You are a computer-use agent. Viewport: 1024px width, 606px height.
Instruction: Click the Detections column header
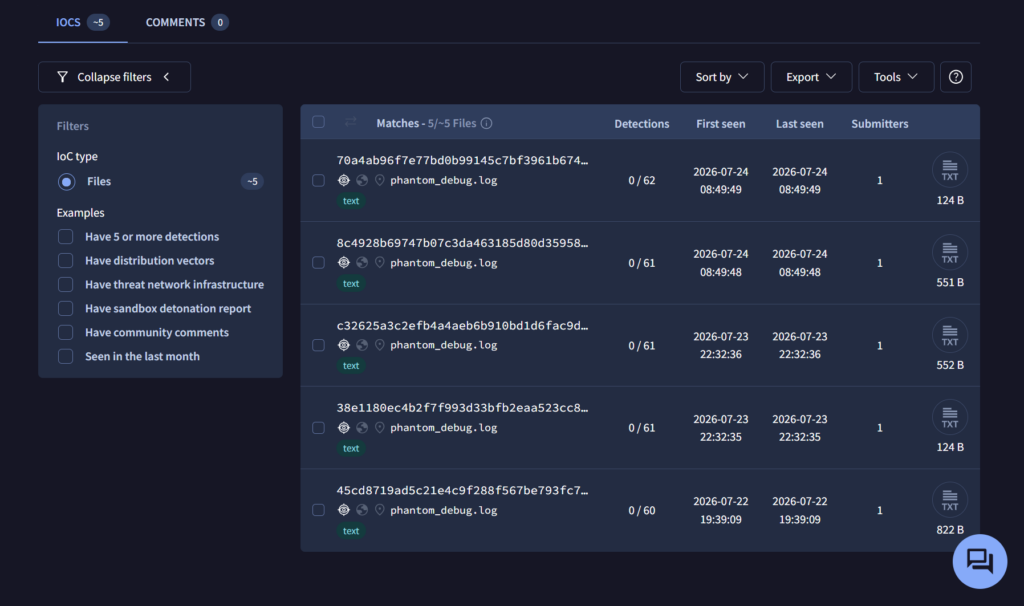[642, 123]
